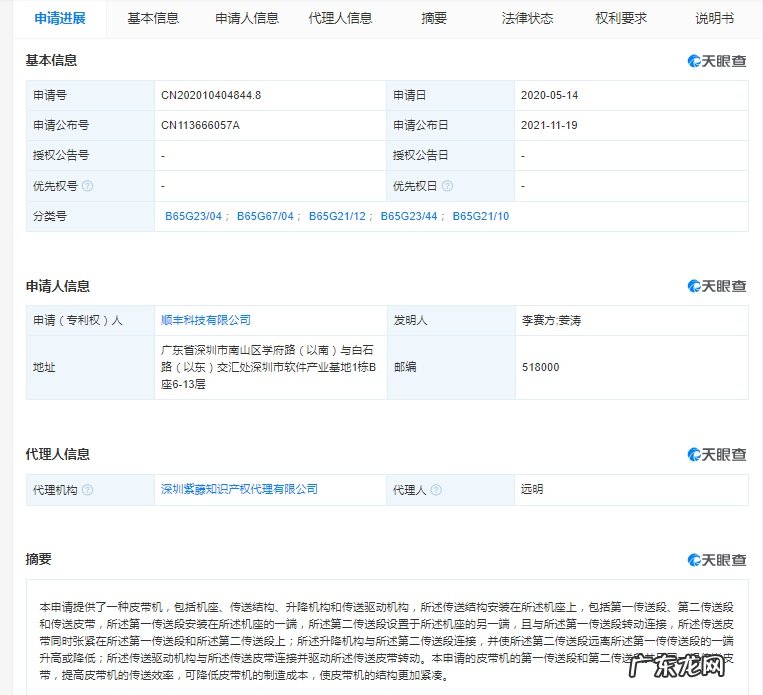
Task: Click the 申请号 label cell
Action: tap(91, 95)
